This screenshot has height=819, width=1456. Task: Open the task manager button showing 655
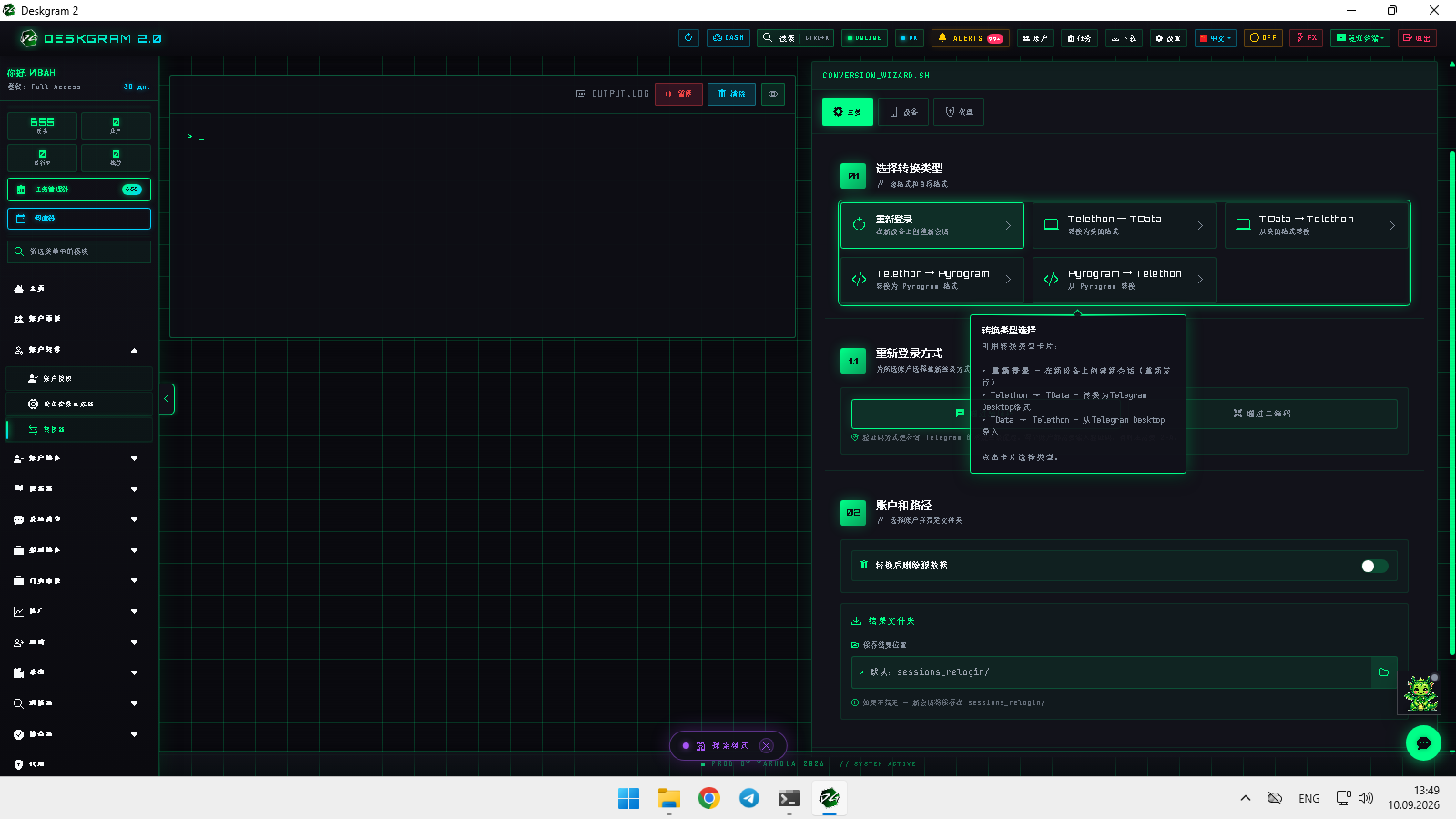pyautogui.click(x=79, y=189)
